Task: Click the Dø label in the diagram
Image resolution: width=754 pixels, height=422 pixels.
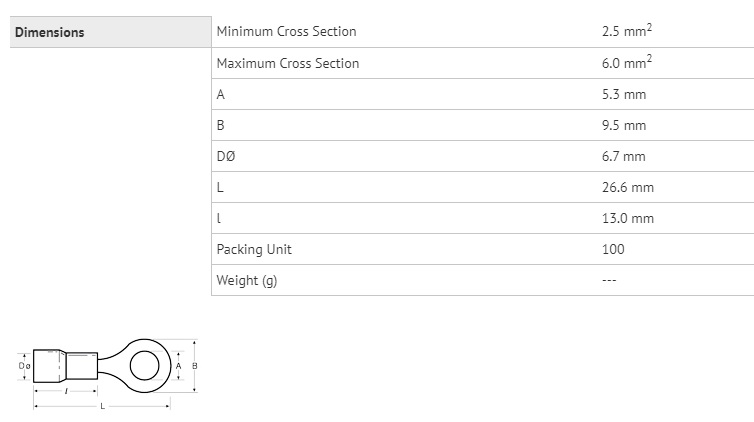Action: [x=25, y=366]
